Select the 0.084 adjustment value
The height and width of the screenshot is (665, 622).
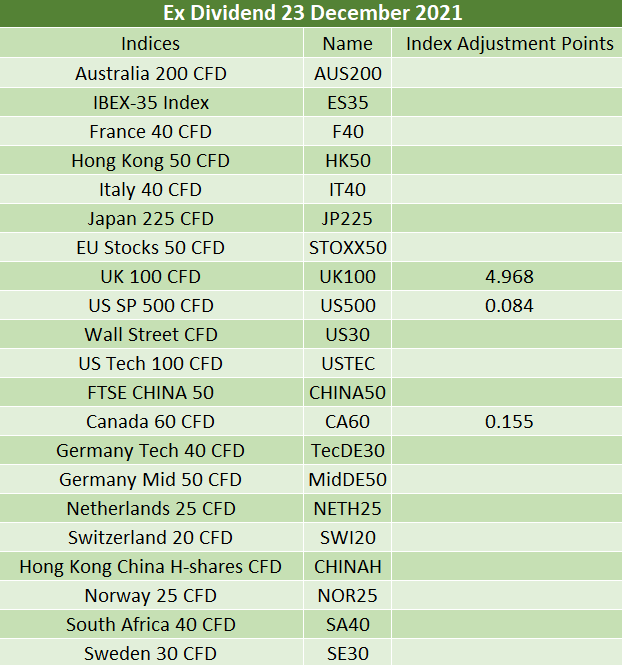[509, 305]
